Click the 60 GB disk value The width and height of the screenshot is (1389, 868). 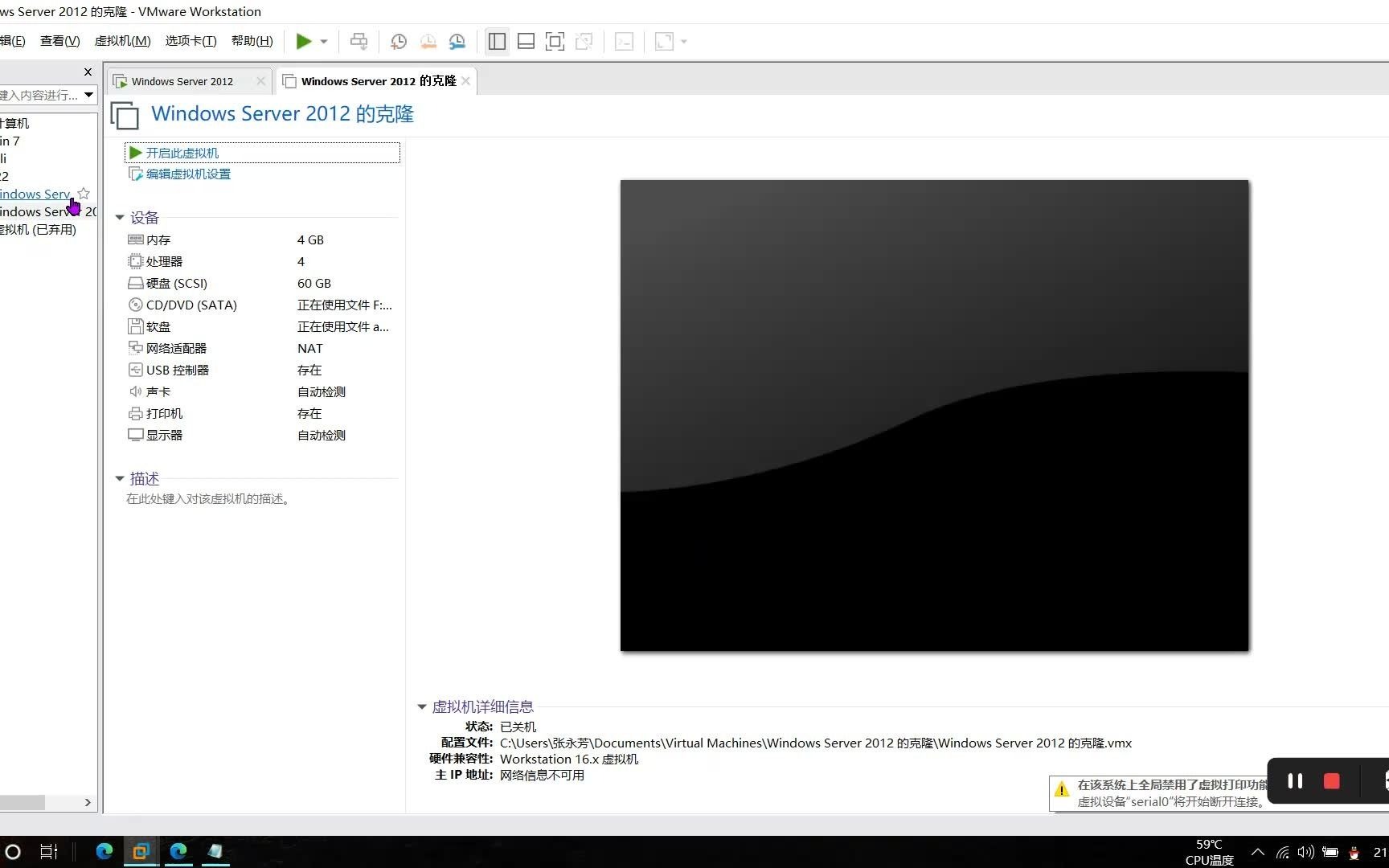click(x=314, y=284)
